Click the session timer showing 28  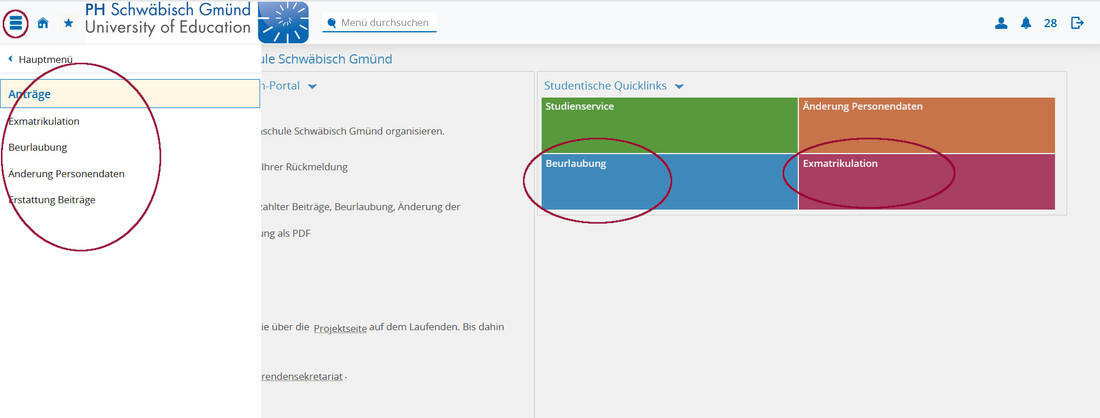[x=1050, y=23]
